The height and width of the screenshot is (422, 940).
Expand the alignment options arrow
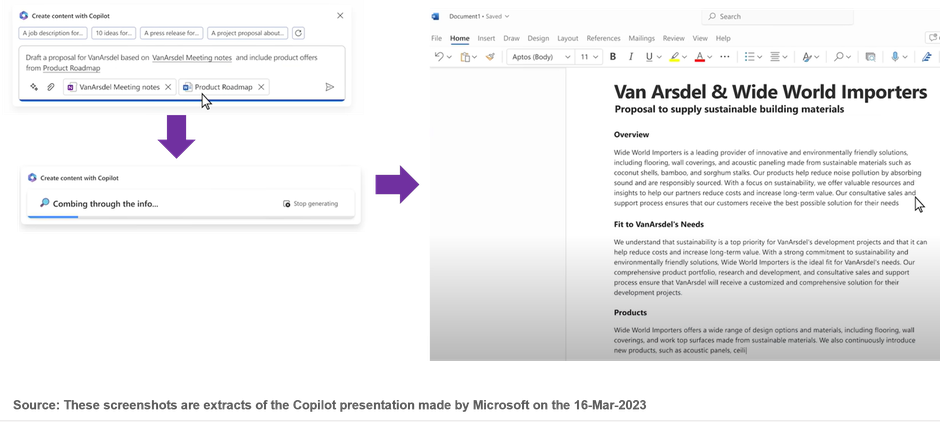(x=785, y=58)
